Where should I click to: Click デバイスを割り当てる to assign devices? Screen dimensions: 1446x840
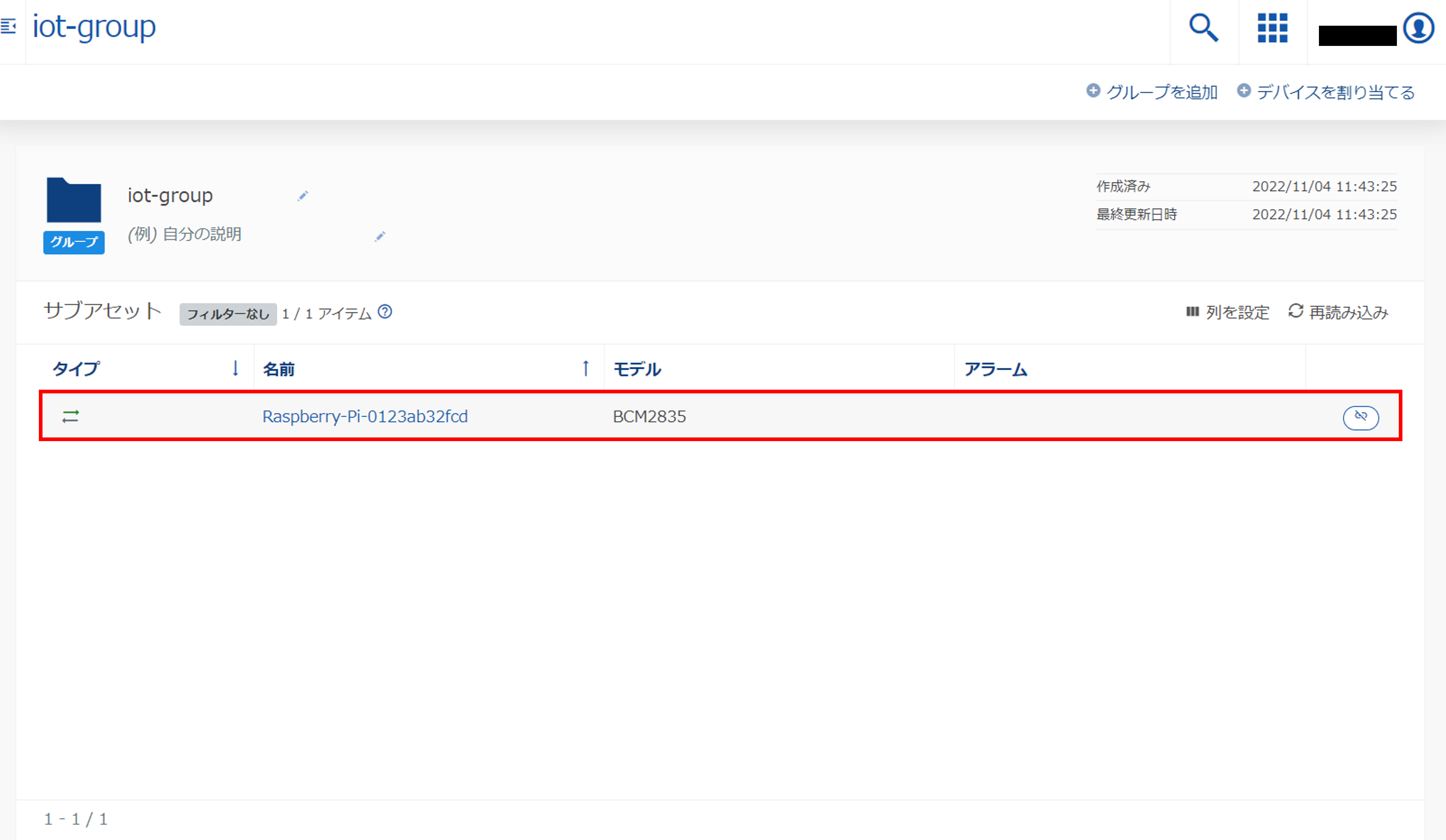pos(1326,92)
